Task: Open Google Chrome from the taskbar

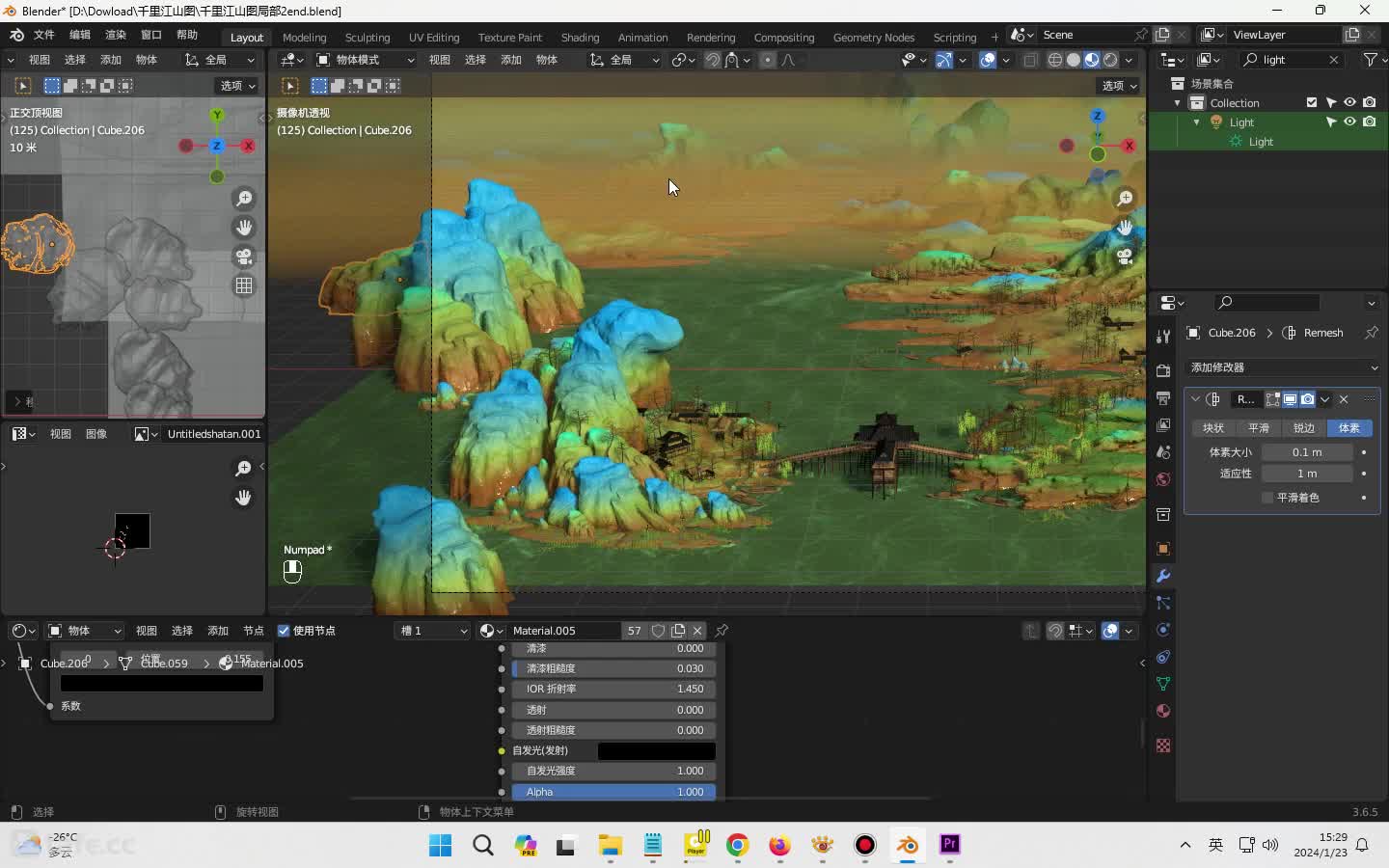Action: [738, 845]
